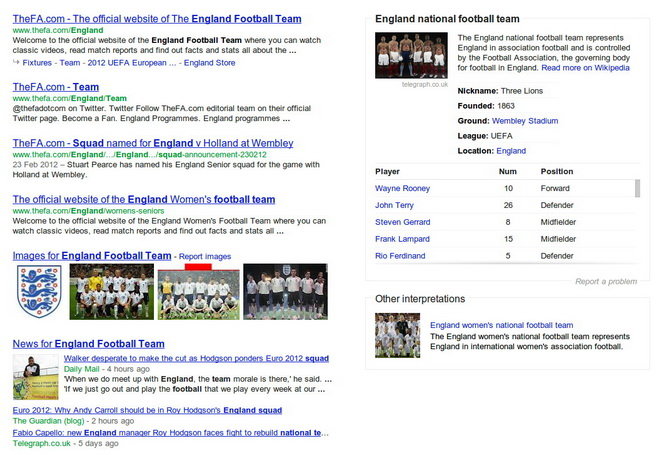Click the www.thefa.com/England/Team URL text
This screenshot has height=455, width=660.
pos(69,98)
